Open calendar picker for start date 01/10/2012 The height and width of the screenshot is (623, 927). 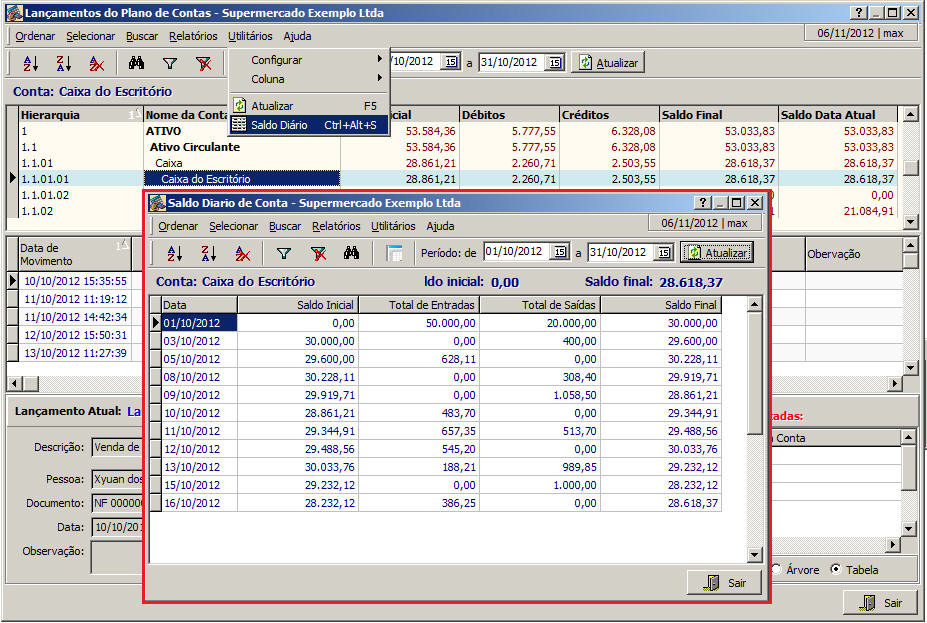(561, 253)
